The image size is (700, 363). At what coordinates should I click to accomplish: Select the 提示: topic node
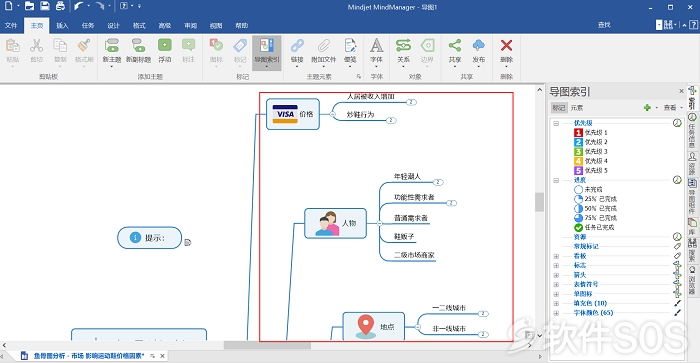(x=150, y=238)
